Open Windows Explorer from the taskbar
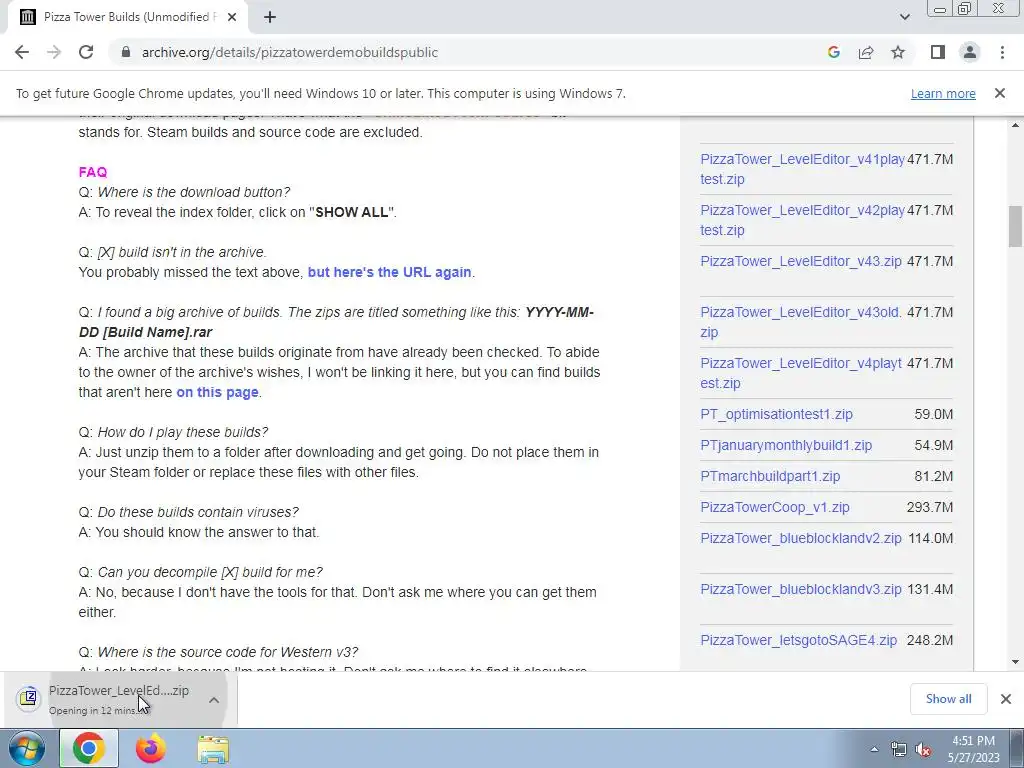Image resolution: width=1024 pixels, height=768 pixels. pos(213,749)
